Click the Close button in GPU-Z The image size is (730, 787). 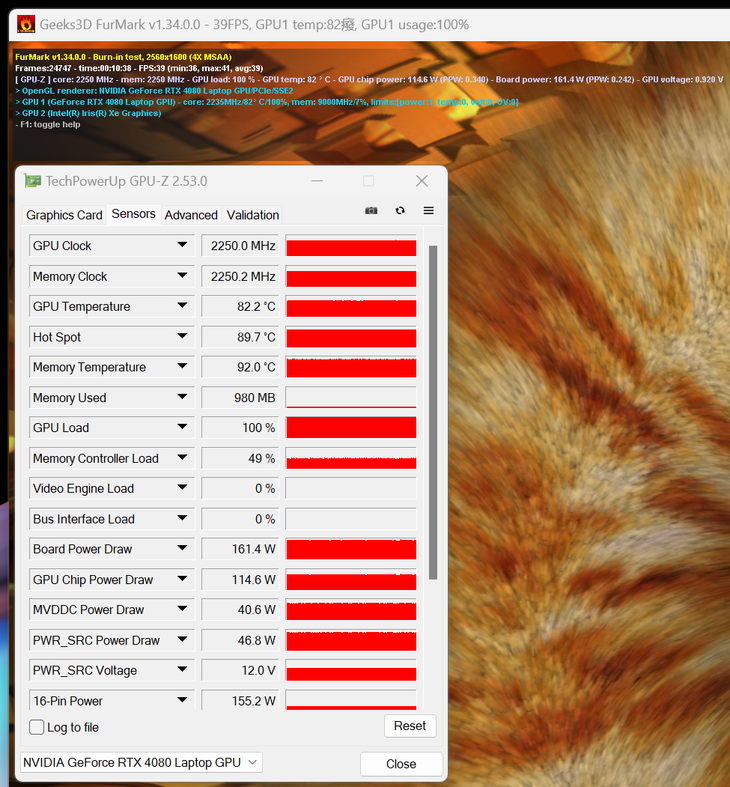(401, 764)
